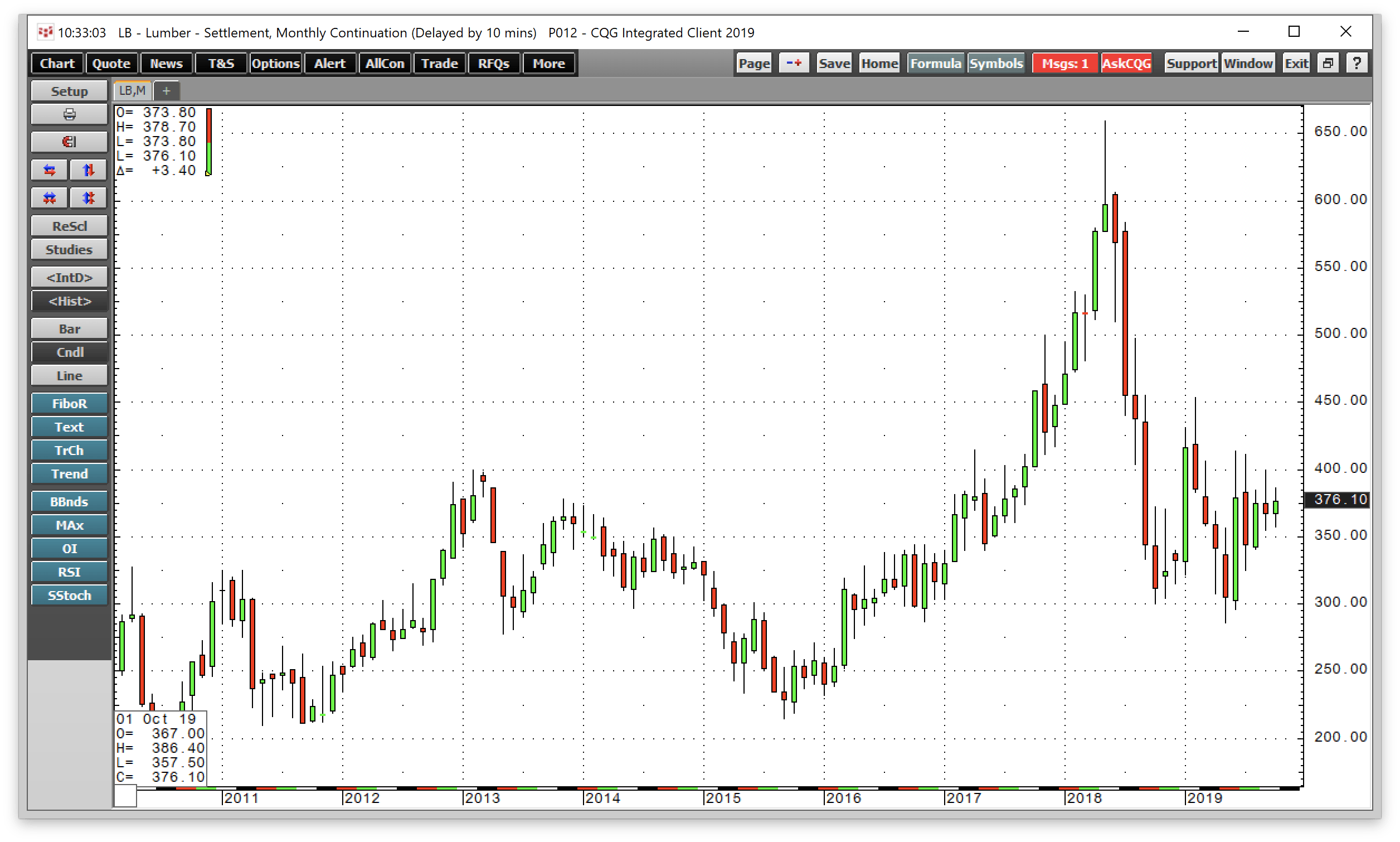Add a new chart tab with plus
Screen dimensions: 1400x842
tap(166, 91)
